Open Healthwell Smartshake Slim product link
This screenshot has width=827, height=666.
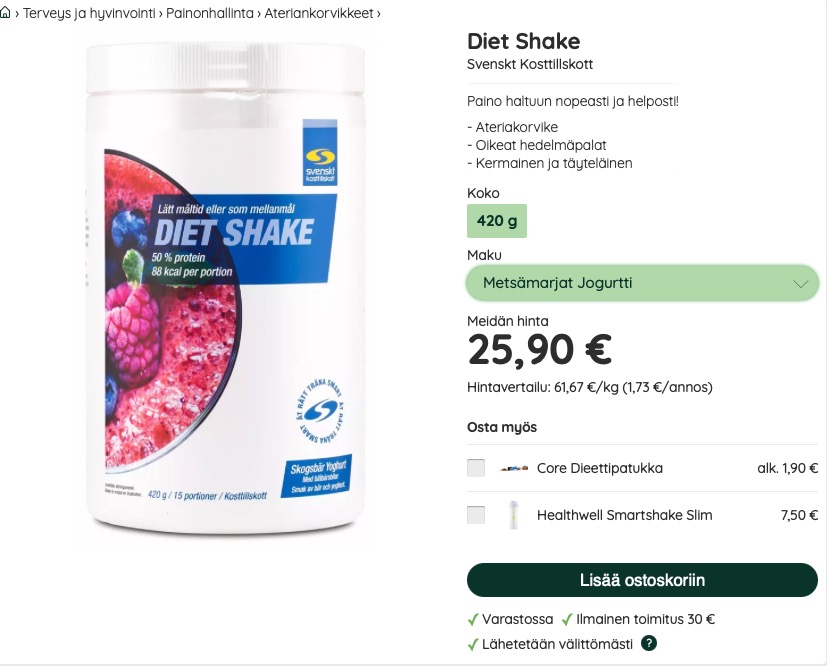point(624,515)
